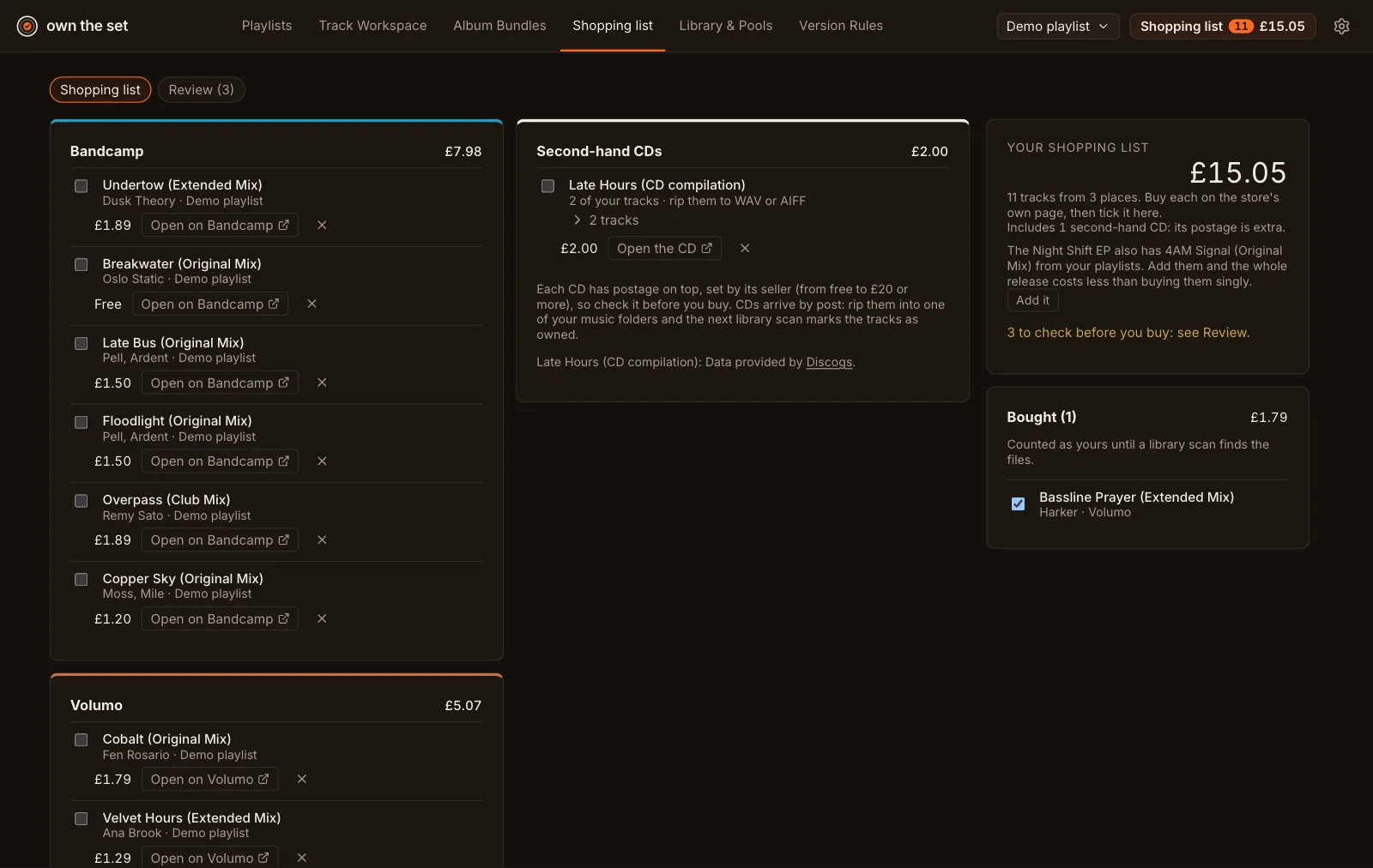
Task: Remove Late Hours CD compilation with its X icon
Action: click(745, 249)
